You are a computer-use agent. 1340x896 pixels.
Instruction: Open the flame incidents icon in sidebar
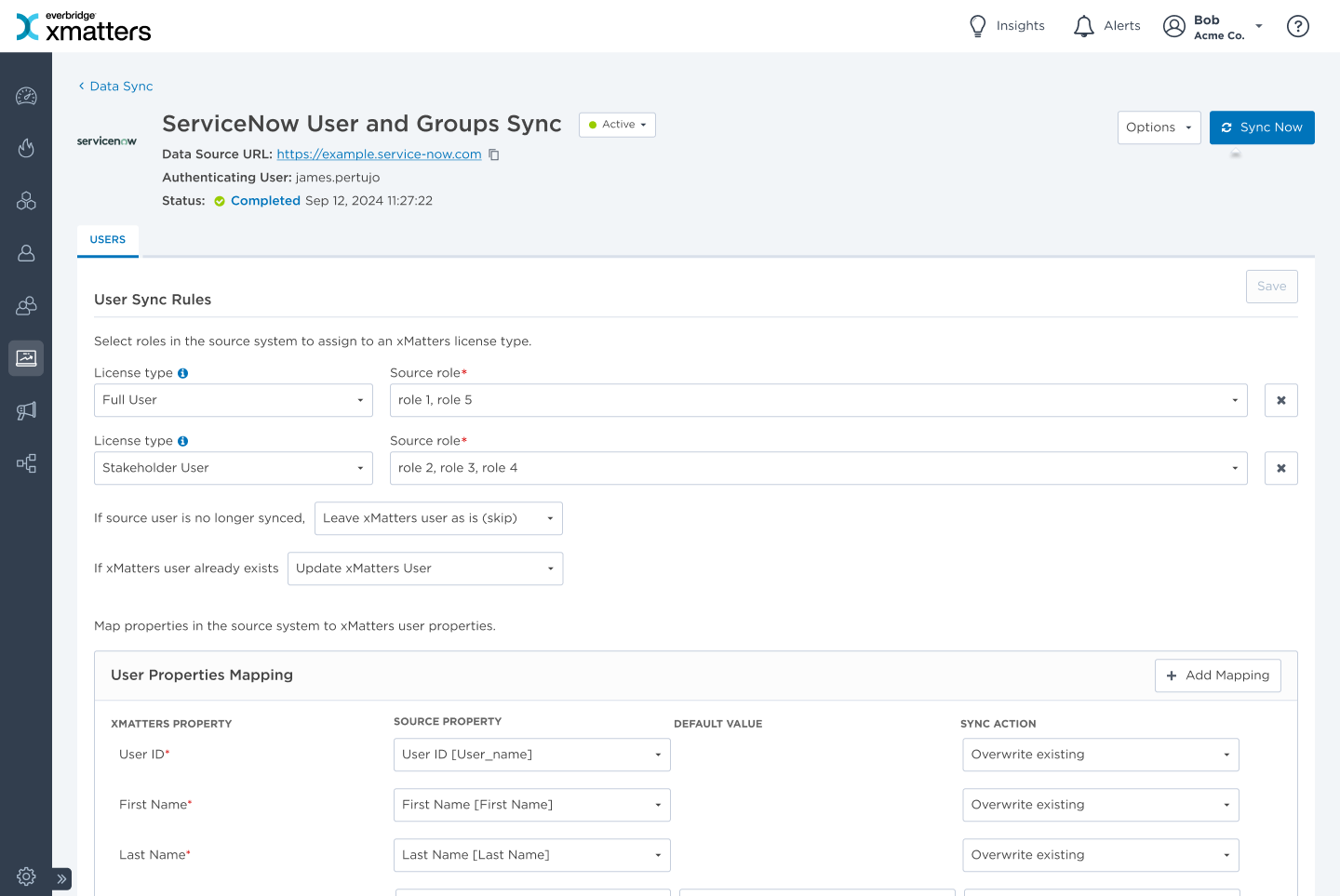26,148
